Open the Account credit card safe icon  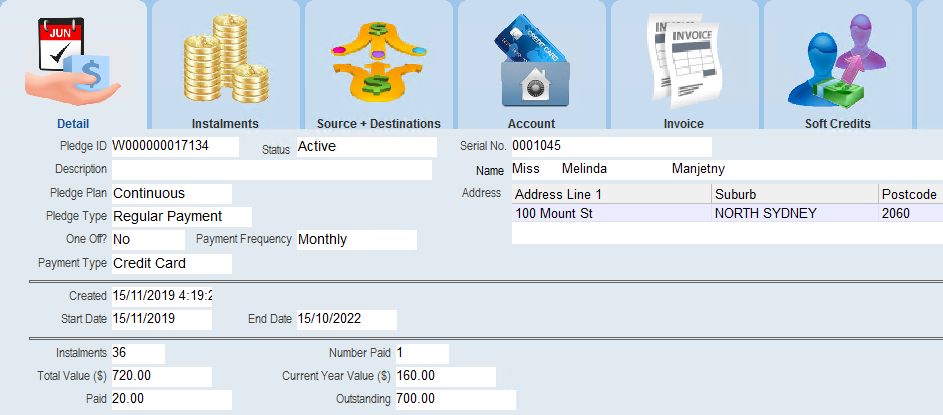pyautogui.click(x=532, y=61)
